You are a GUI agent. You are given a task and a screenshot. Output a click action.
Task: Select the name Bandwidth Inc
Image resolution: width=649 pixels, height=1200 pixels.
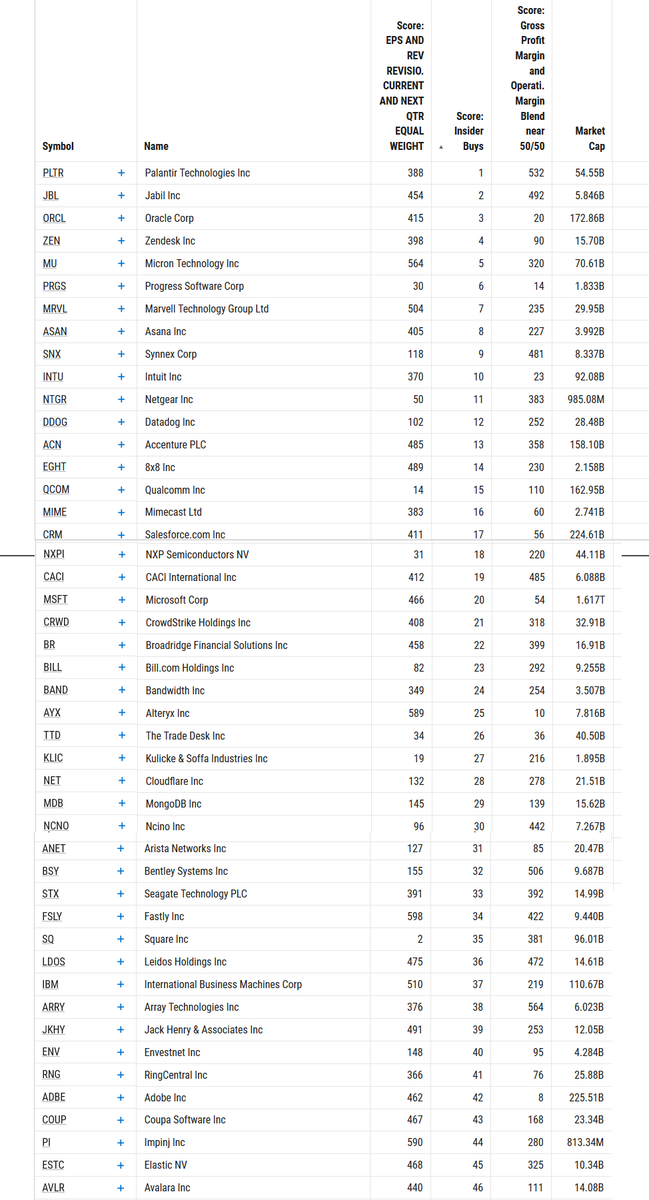click(x=174, y=691)
